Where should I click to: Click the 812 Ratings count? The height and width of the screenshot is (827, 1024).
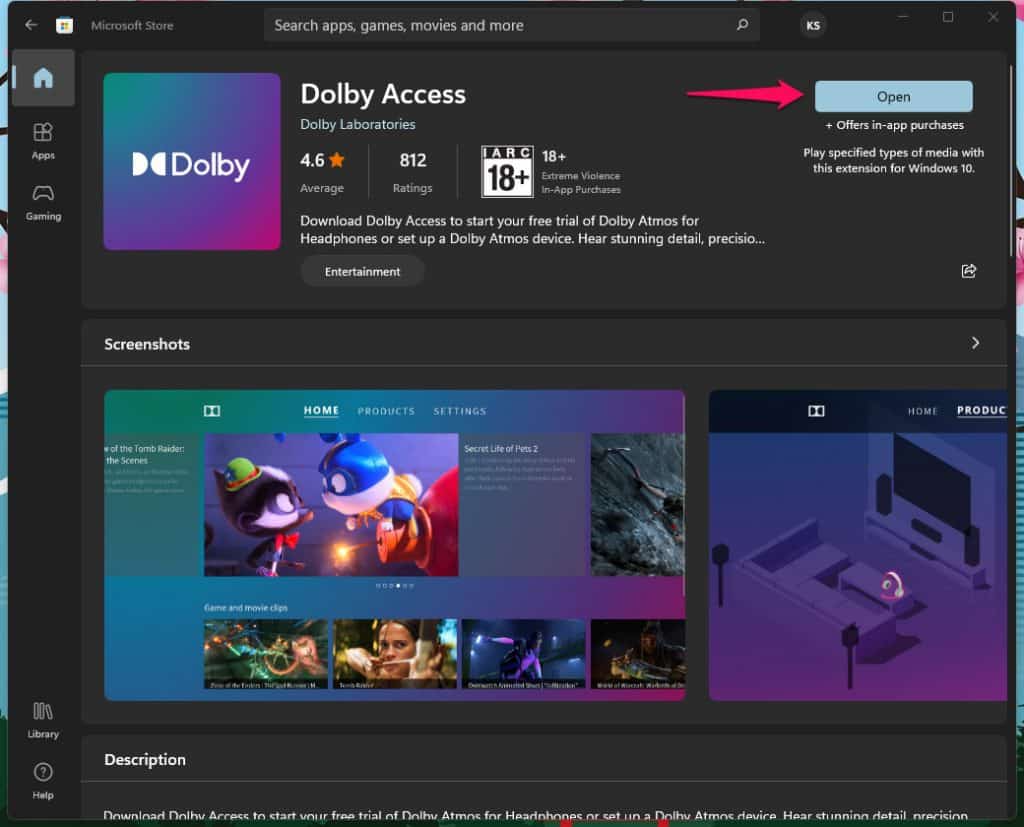click(x=413, y=172)
